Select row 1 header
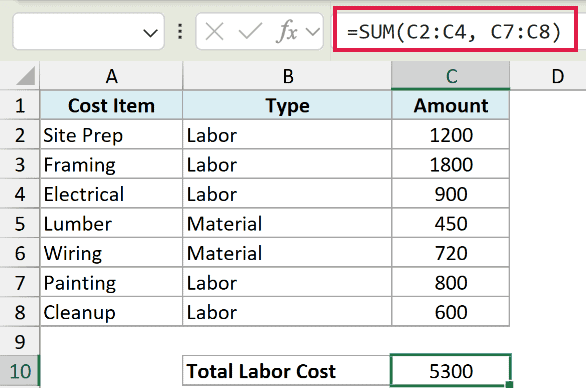 coord(19,105)
